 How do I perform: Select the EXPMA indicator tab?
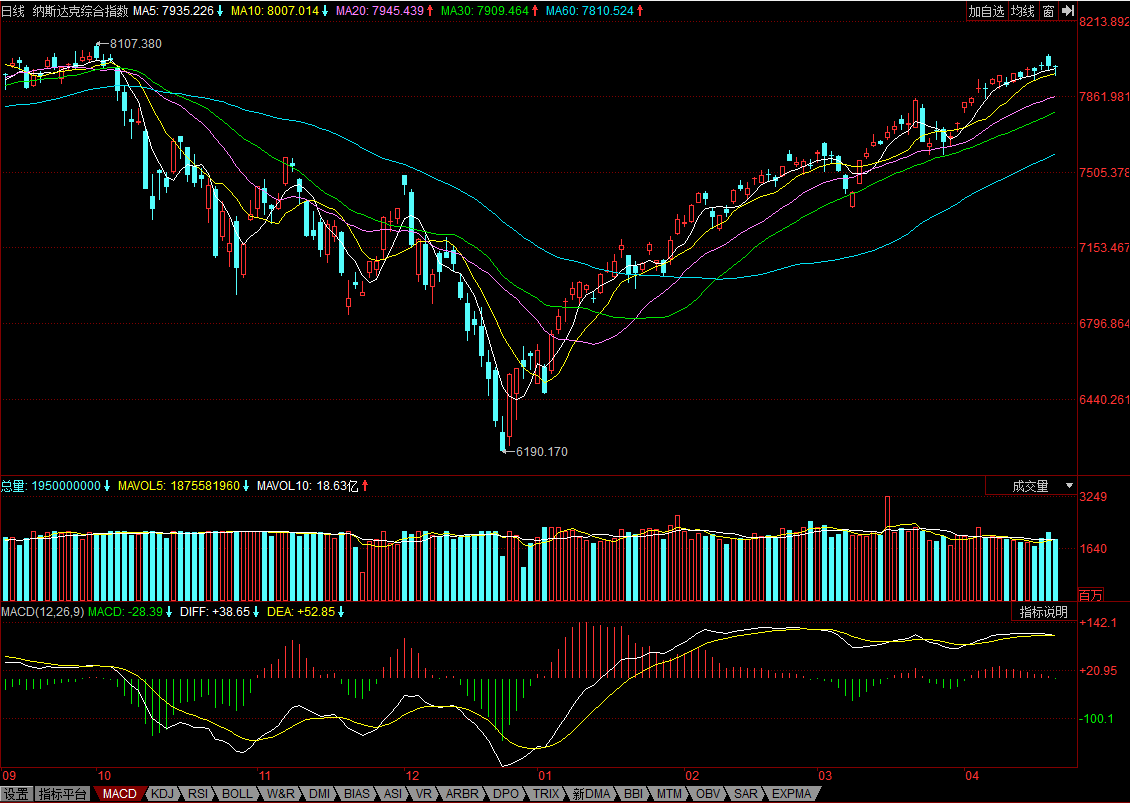coord(791,794)
